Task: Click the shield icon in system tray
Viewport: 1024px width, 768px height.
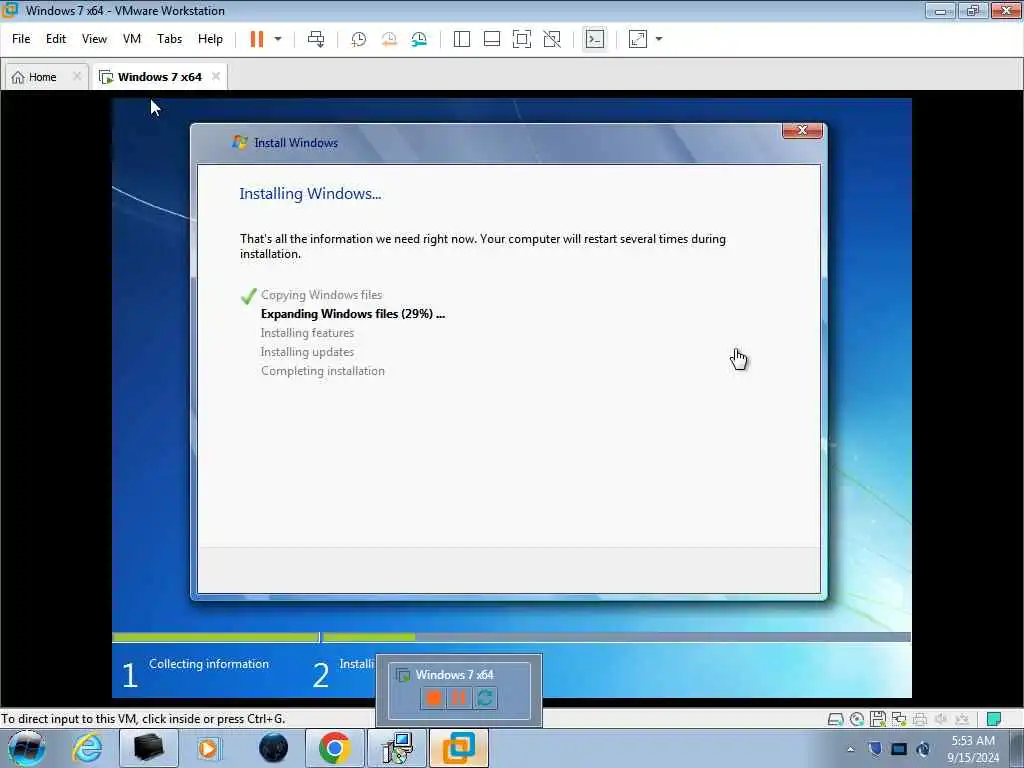Action: click(x=874, y=750)
